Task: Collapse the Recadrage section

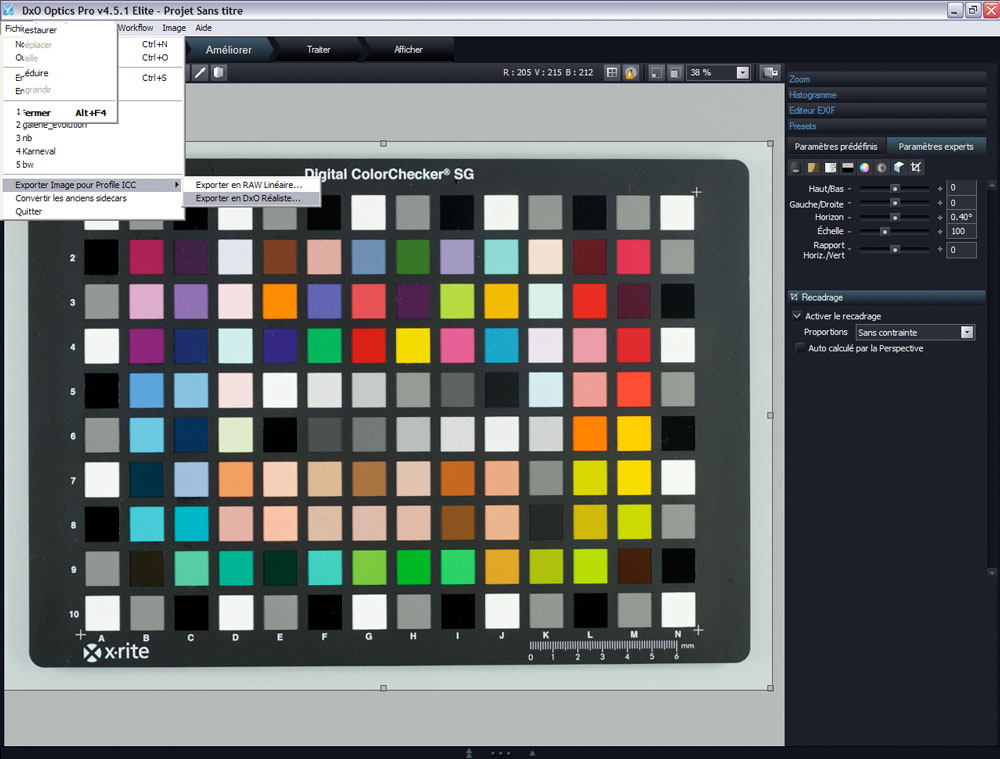Action: 886,297
